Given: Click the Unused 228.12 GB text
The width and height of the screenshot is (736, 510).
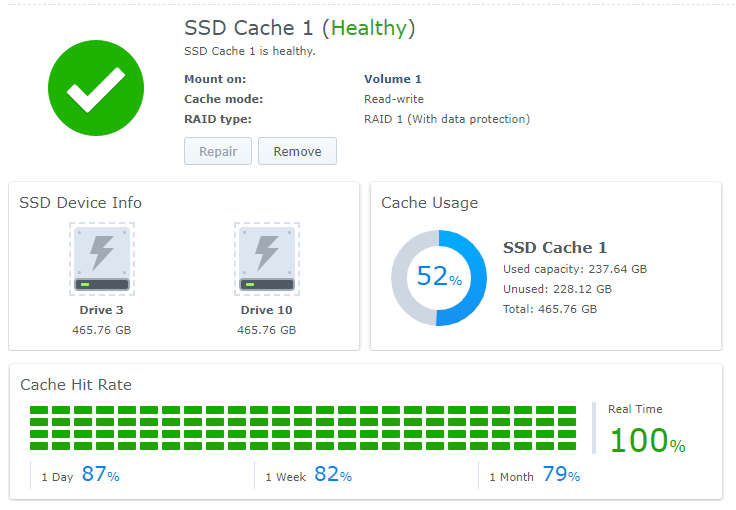Looking at the screenshot, I should pos(557,289).
